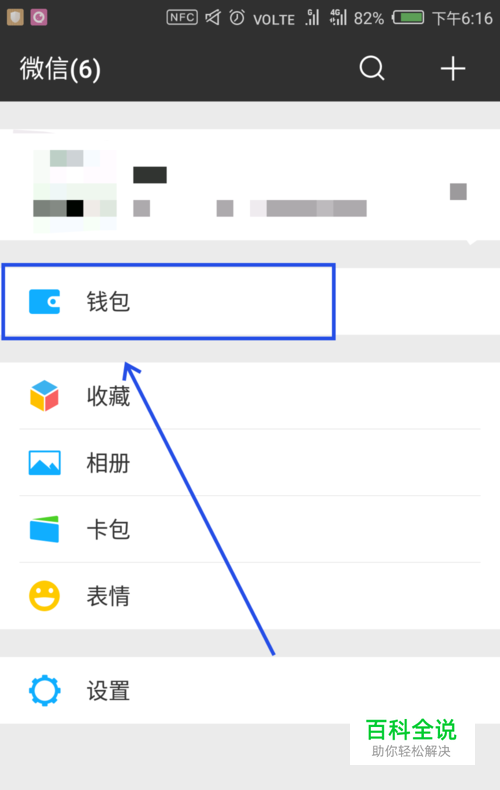Tap the blue wallet icon
Viewport: 500px width, 790px height.
click(x=44, y=301)
